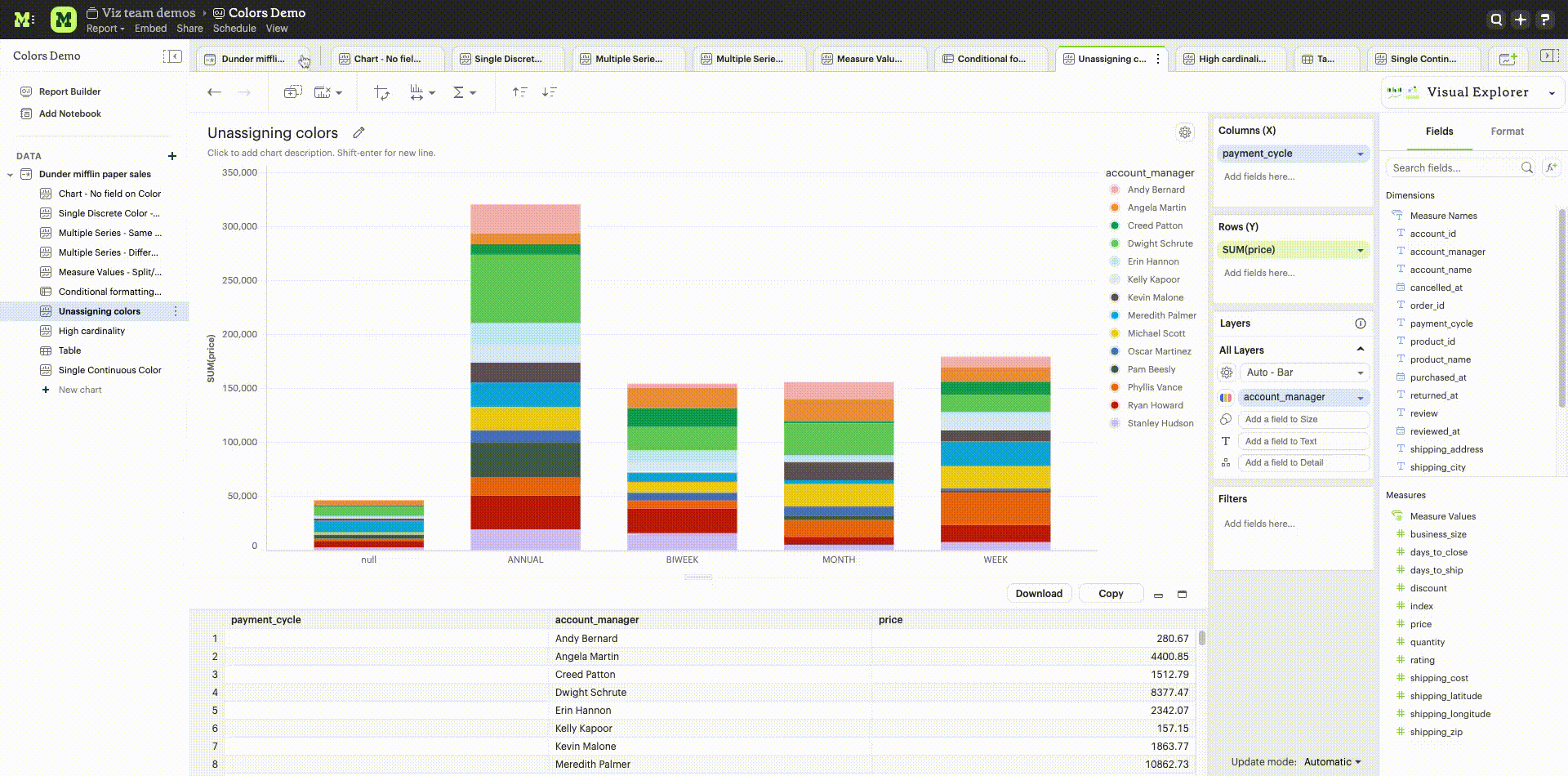1568x776 pixels.
Task: Sort descending using toolbar icon
Action: click(x=550, y=92)
